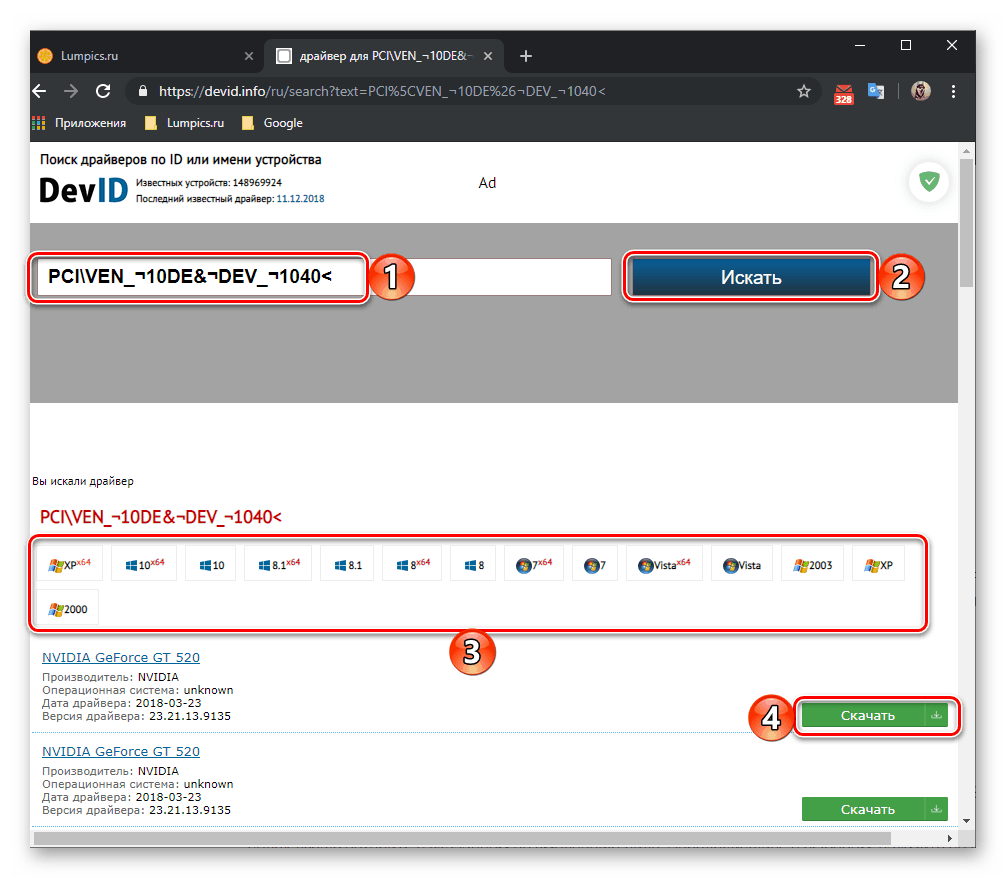Click the Ad placeholder text
Screen dimensions: 1006x878
(x=487, y=183)
